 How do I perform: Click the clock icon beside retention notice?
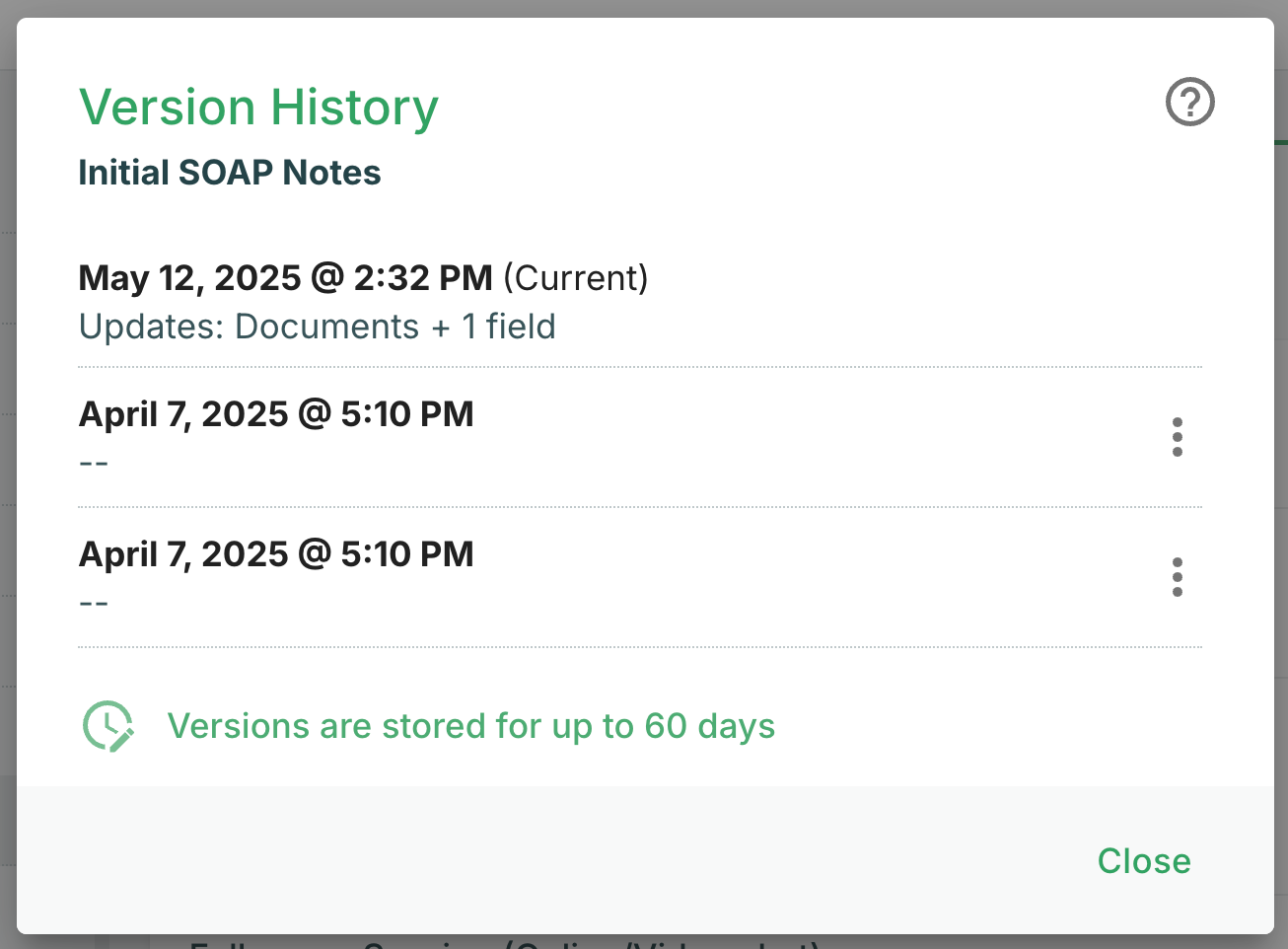click(x=107, y=726)
